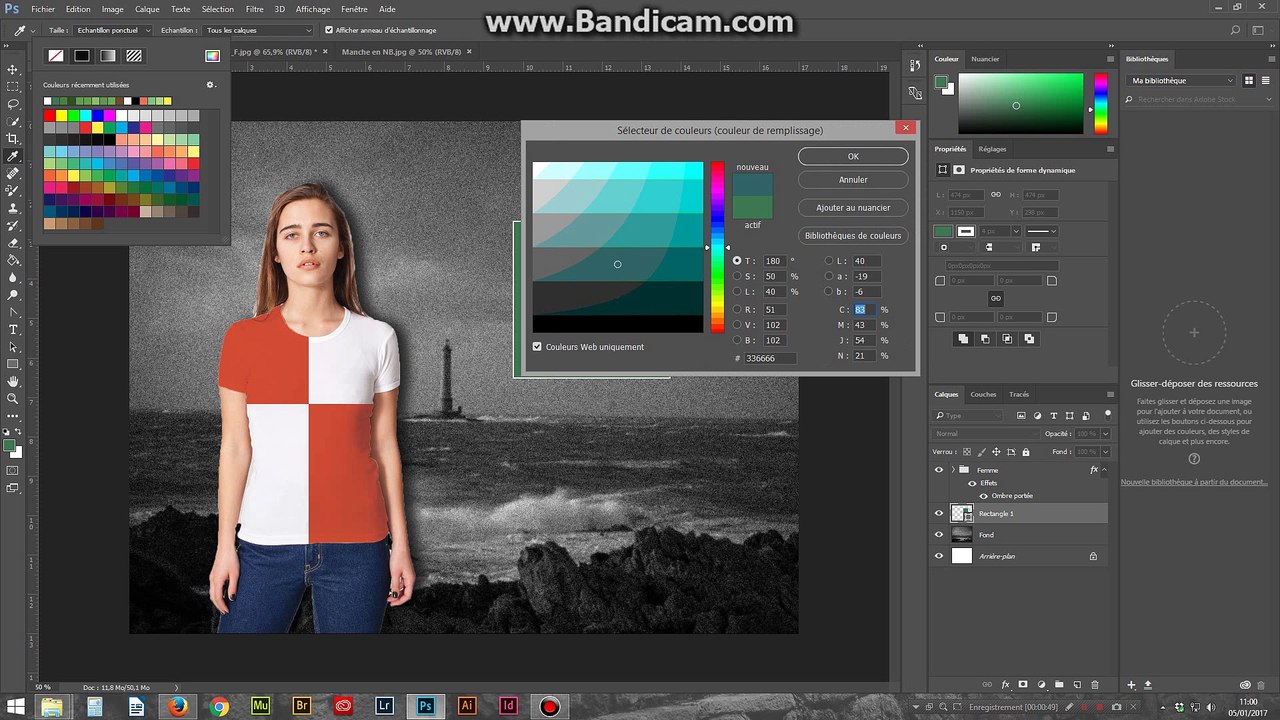Select the Hand tool
Viewport: 1280px width, 720px height.
click(x=13, y=381)
